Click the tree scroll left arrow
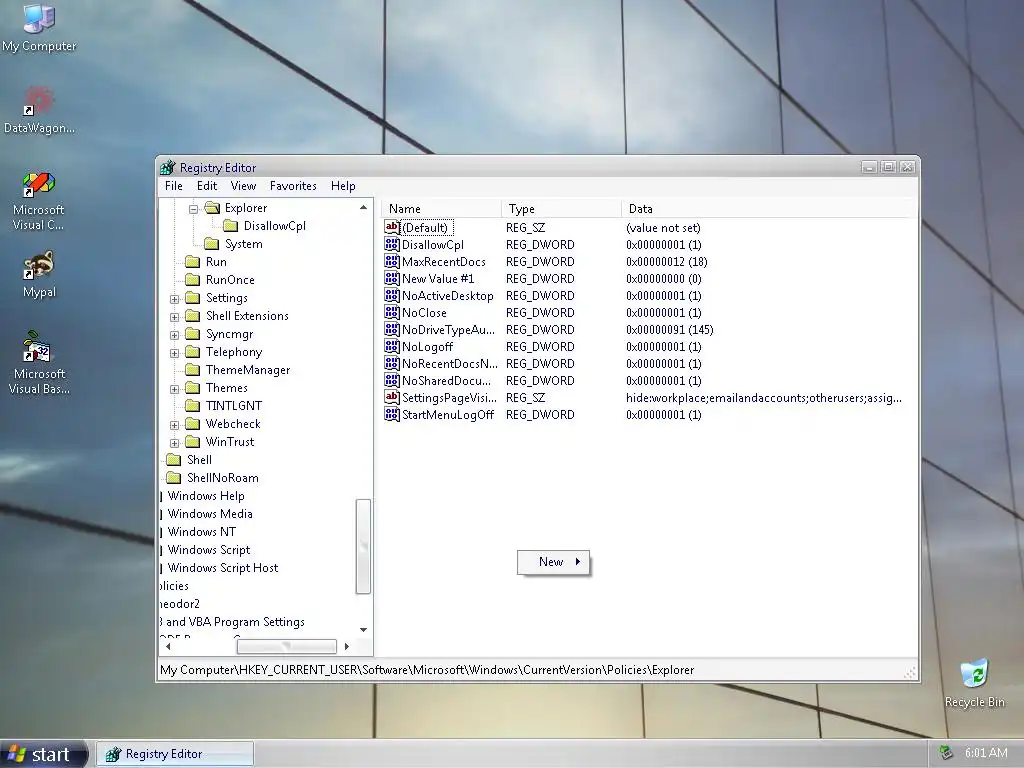 pyautogui.click(x=168, y=647)
